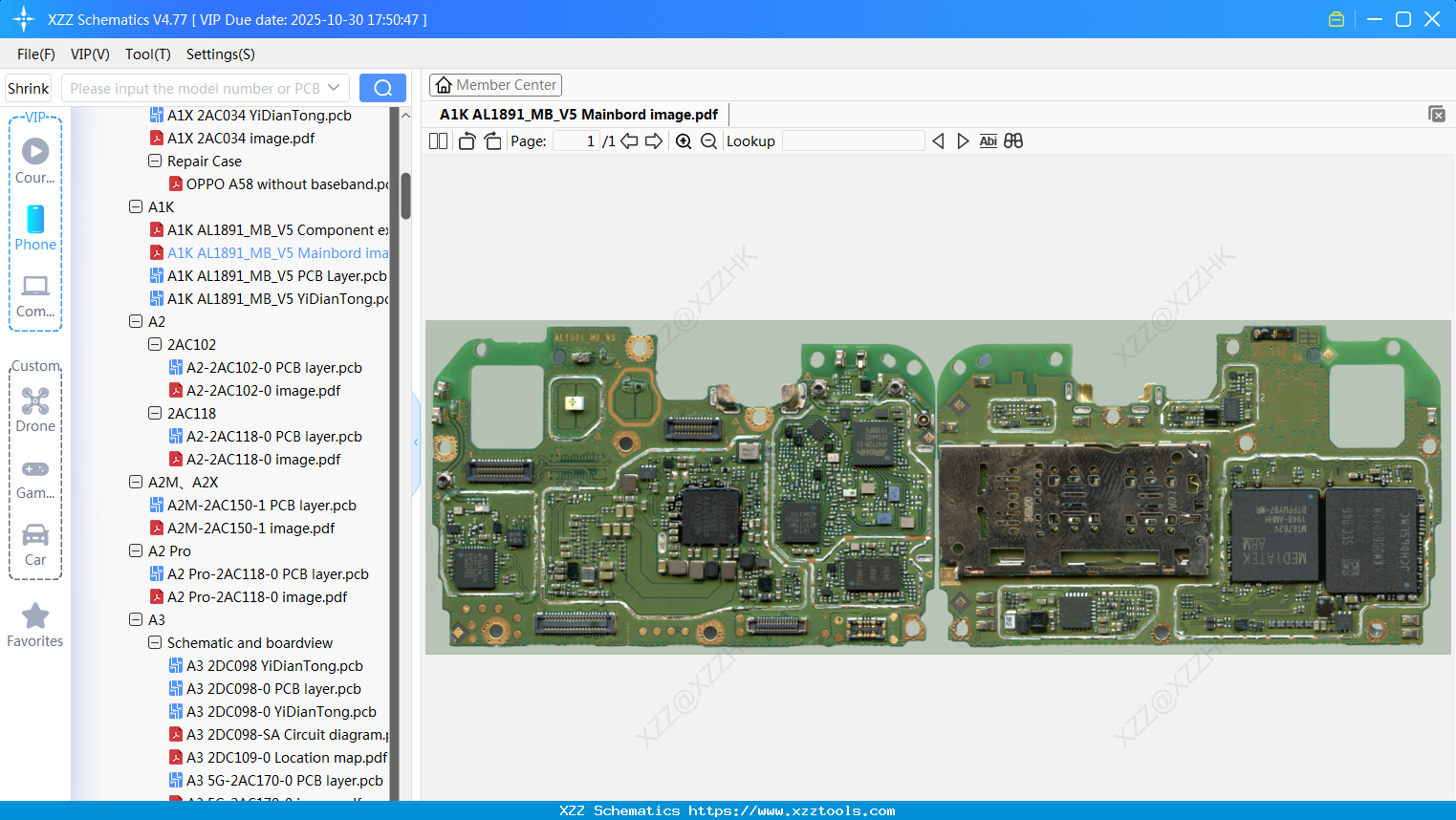
Task: Collapse the Repair Case folder
Action: pos(155,162)
